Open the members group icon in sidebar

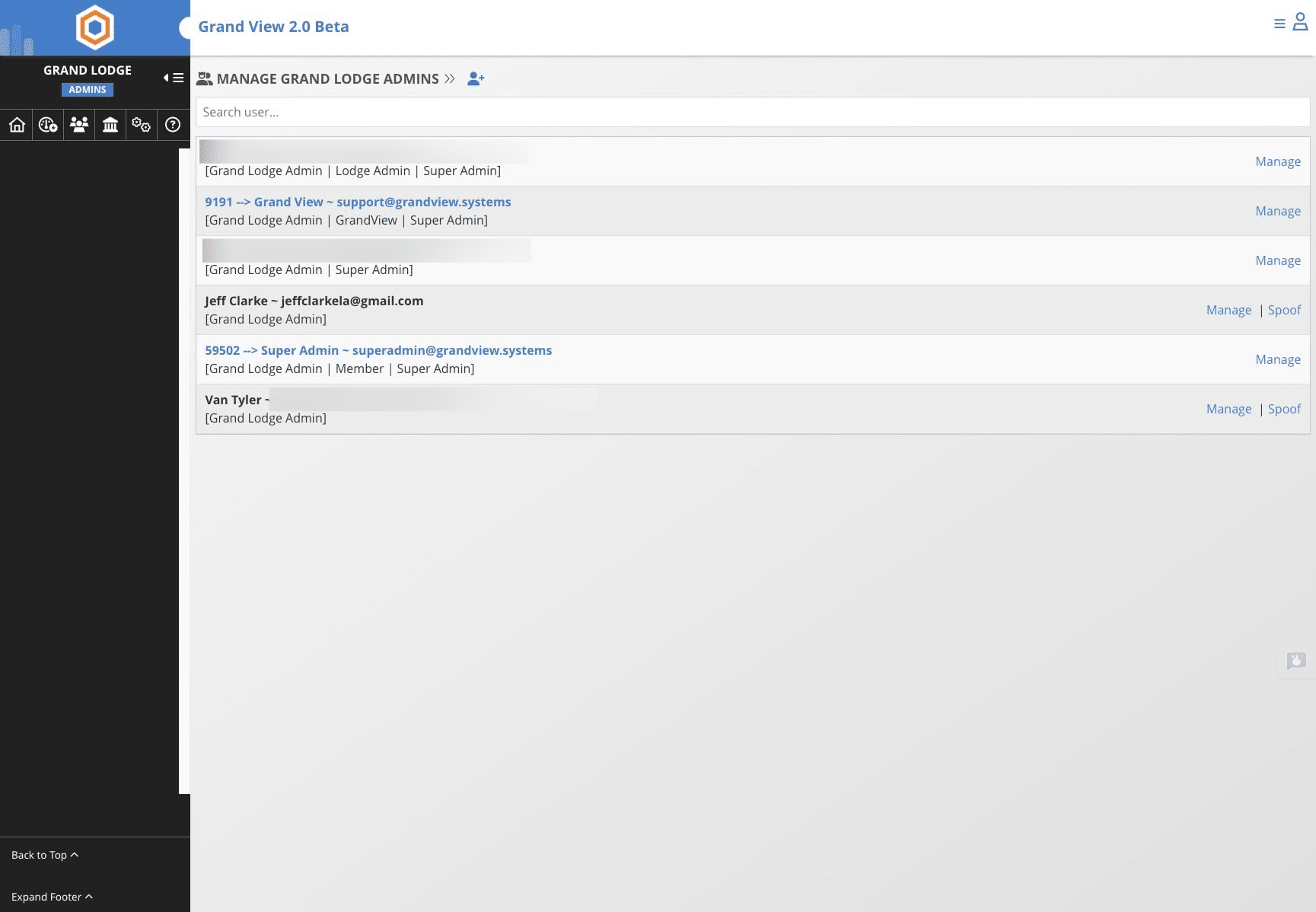79,125
